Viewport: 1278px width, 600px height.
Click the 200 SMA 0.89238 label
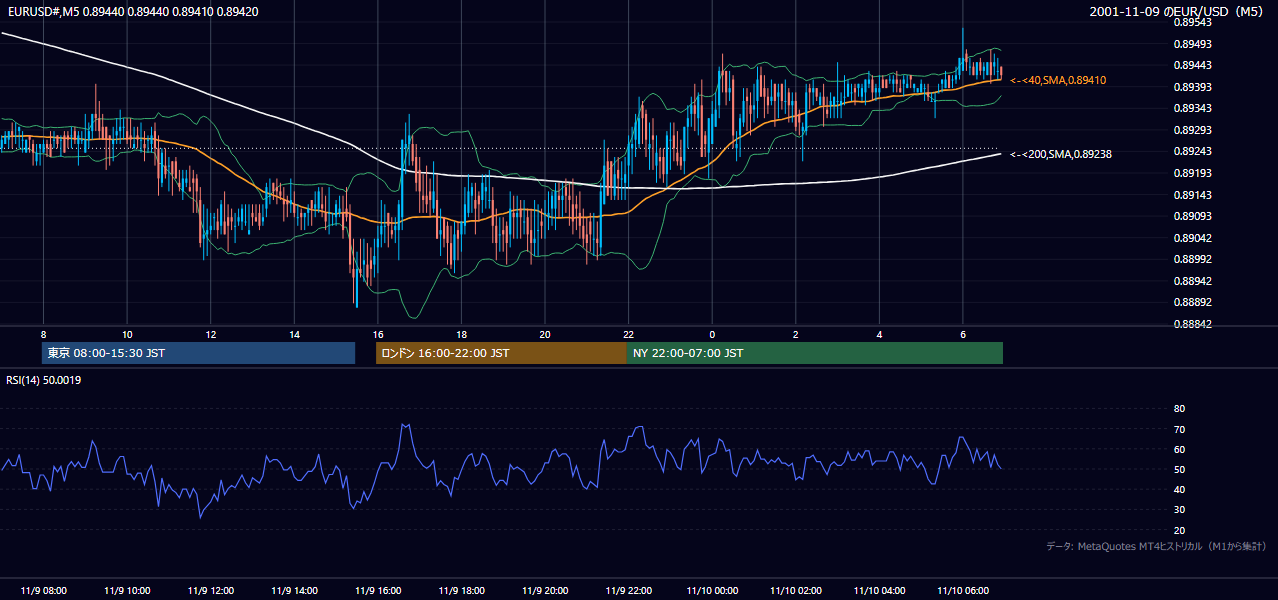(x=1061, y=154)
